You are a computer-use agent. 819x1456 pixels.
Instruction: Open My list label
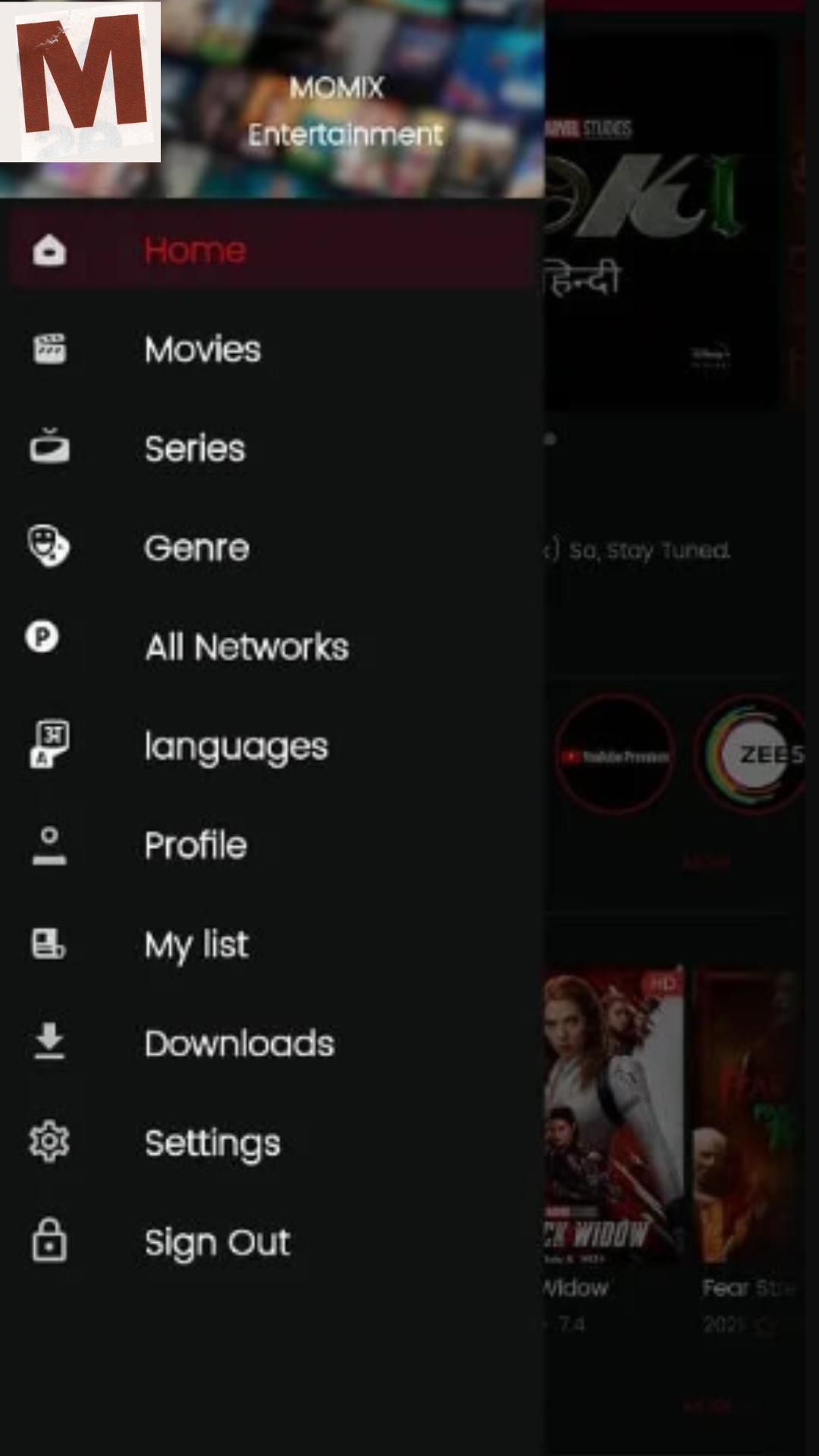click(x=196, y=946)
